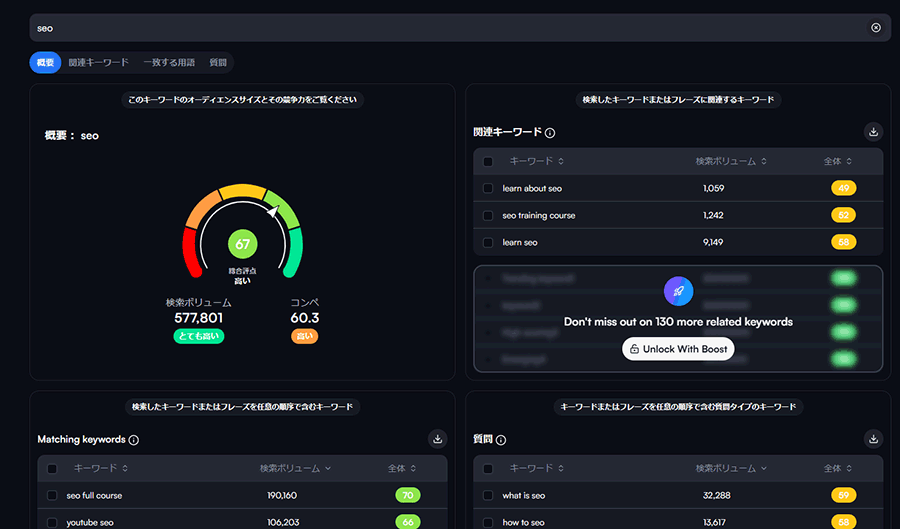Show info for 関連キーワード heading

(x=550, y=133)
